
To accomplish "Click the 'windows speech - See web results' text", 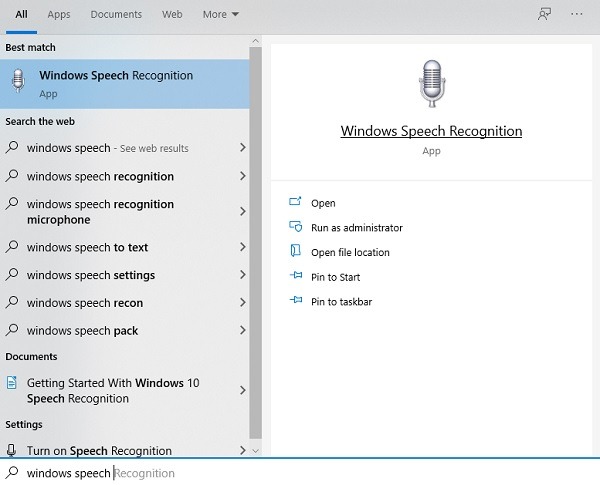I will (x=108, y=148).
